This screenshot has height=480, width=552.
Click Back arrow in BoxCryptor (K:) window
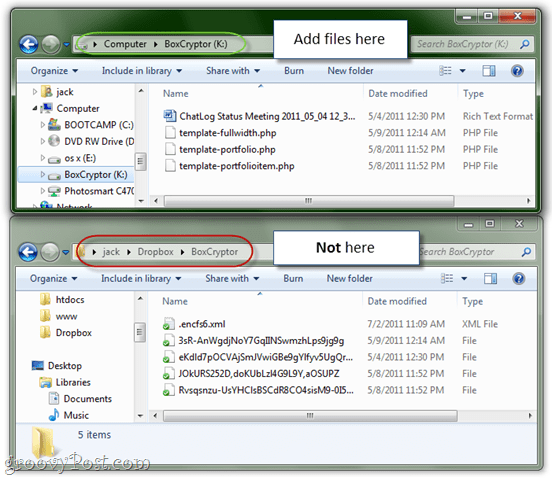click(29, 45)
